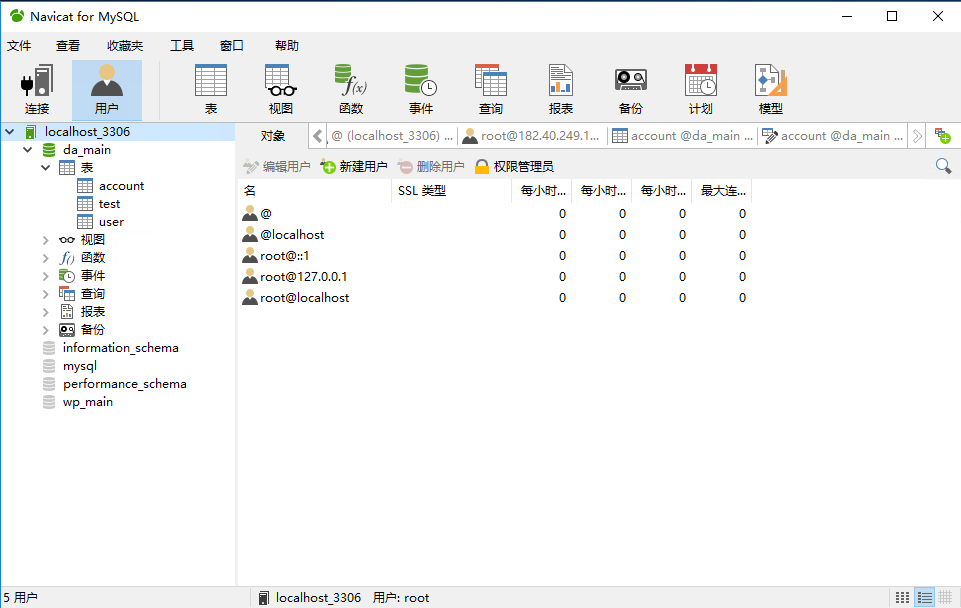Open the 文件 menu
This screenshot has height=608, width=961.
coord(19,45)
